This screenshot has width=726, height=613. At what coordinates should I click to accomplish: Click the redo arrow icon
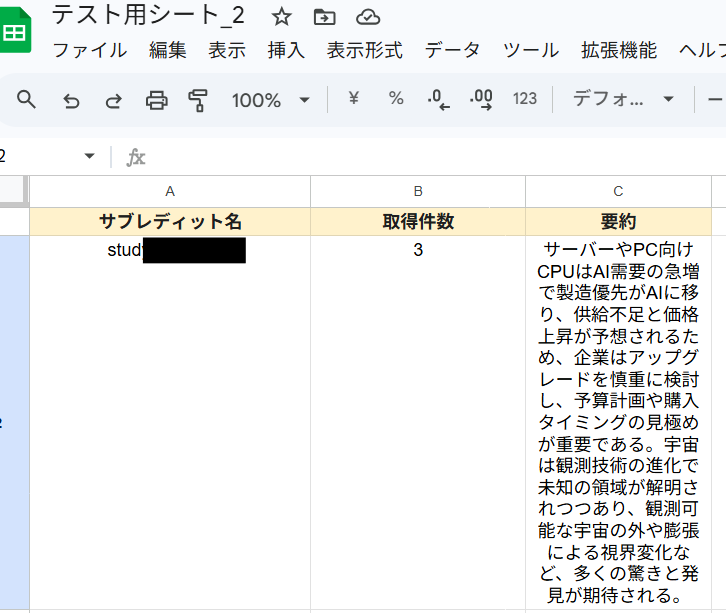click(113, 100)
